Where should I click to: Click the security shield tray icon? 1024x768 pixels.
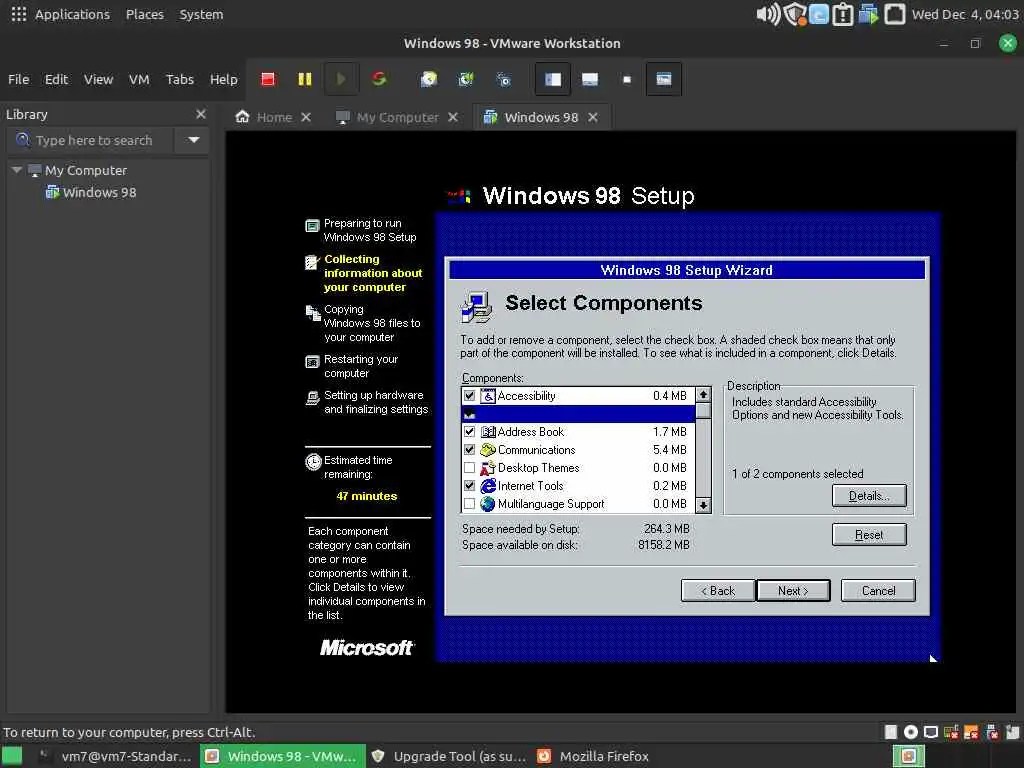[795, 14]
